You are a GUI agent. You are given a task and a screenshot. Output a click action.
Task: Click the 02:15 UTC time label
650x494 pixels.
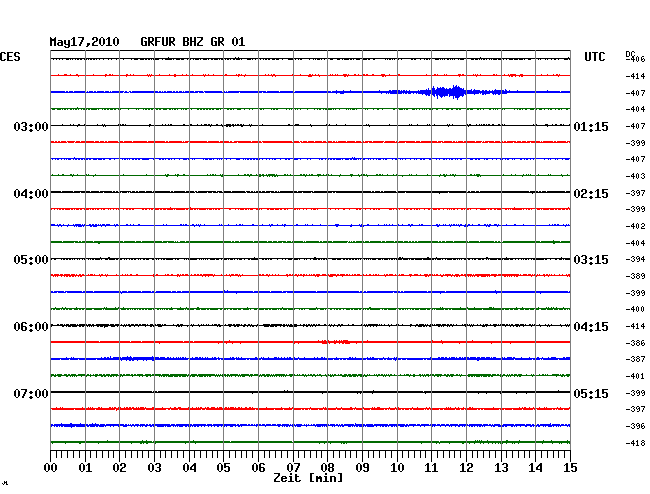591,194
